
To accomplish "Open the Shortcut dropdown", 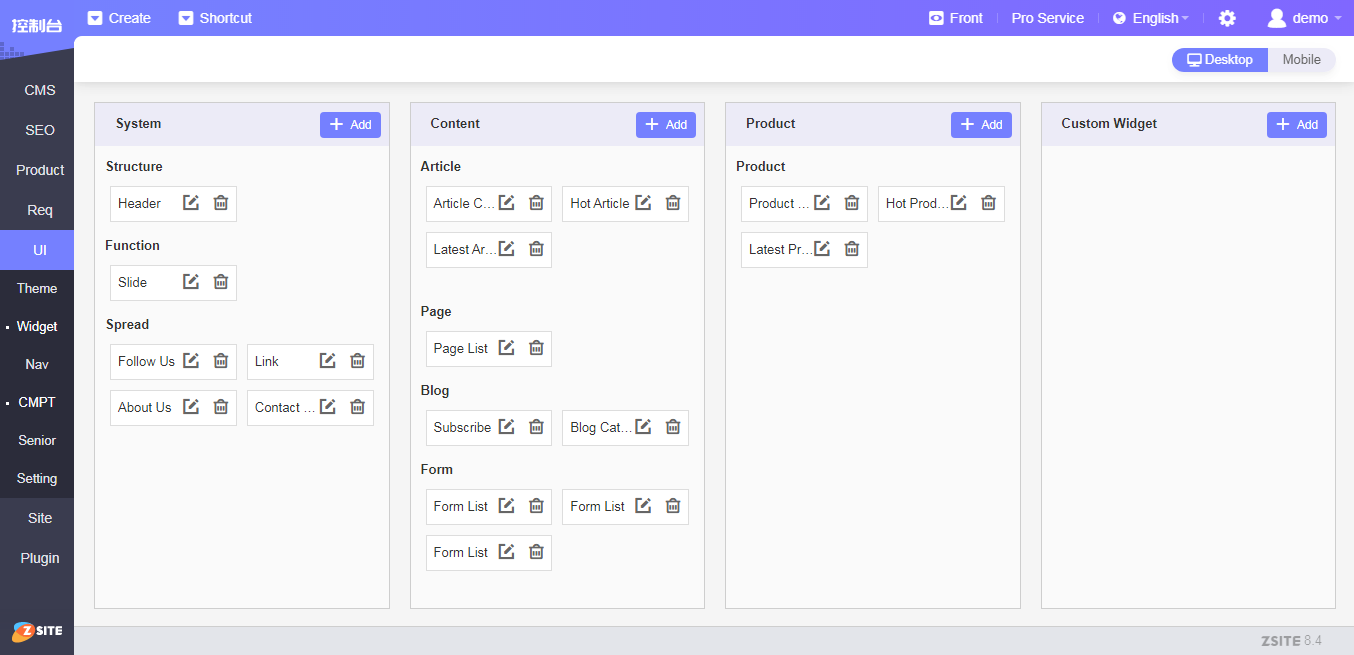I will coord(215,18).
